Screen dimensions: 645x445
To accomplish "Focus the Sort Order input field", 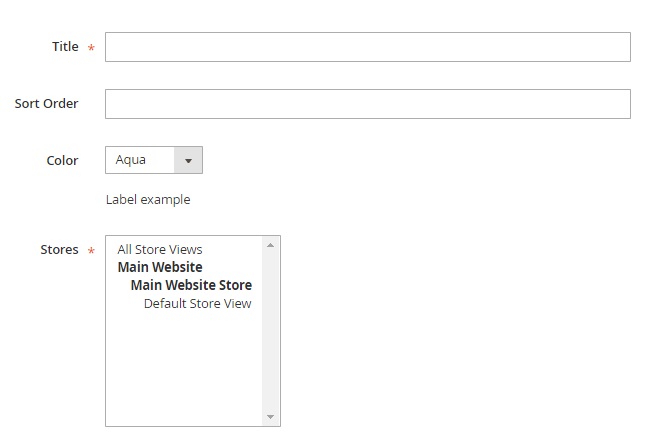I will click(x=368, y=104).
